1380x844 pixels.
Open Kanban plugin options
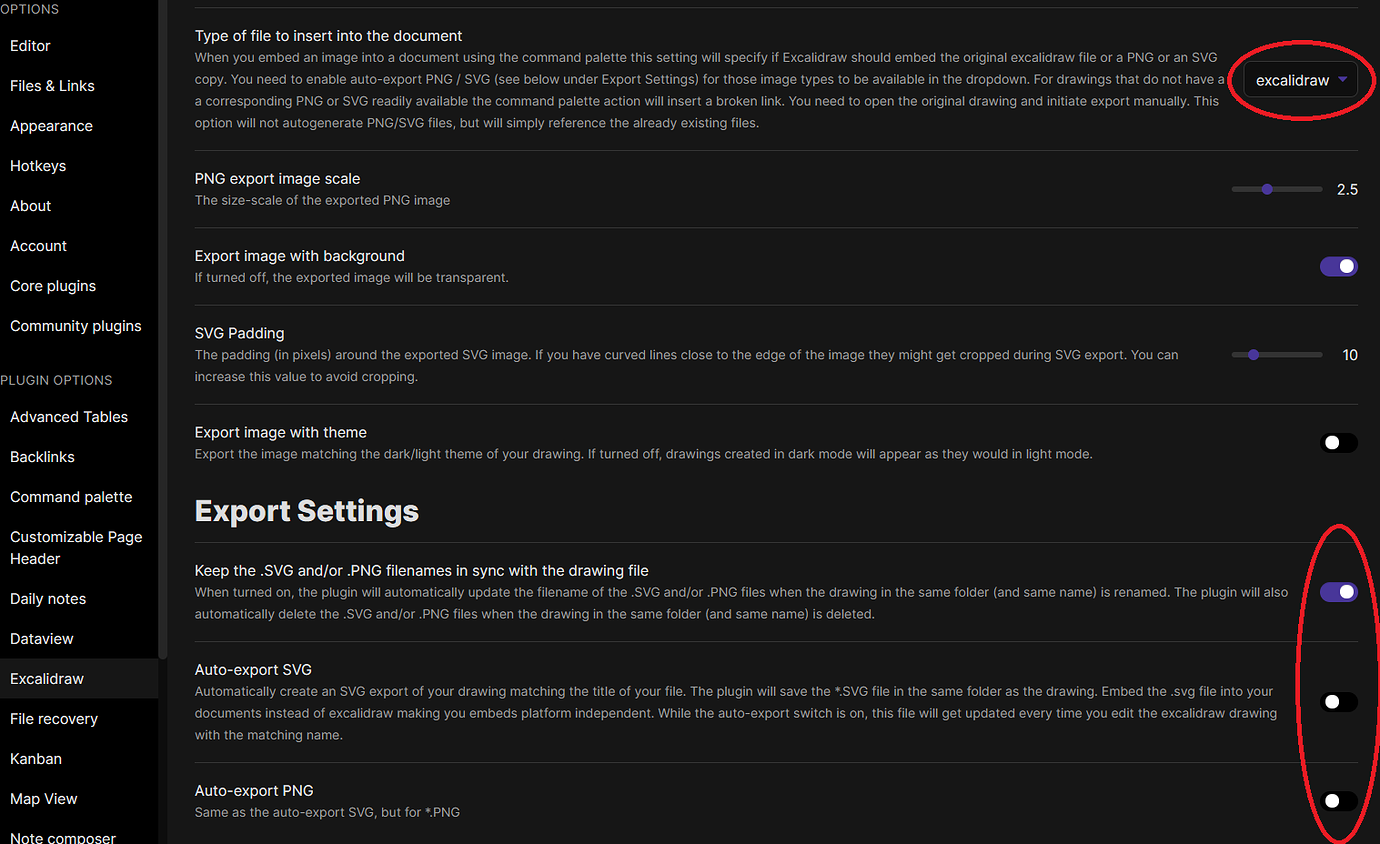35,758
